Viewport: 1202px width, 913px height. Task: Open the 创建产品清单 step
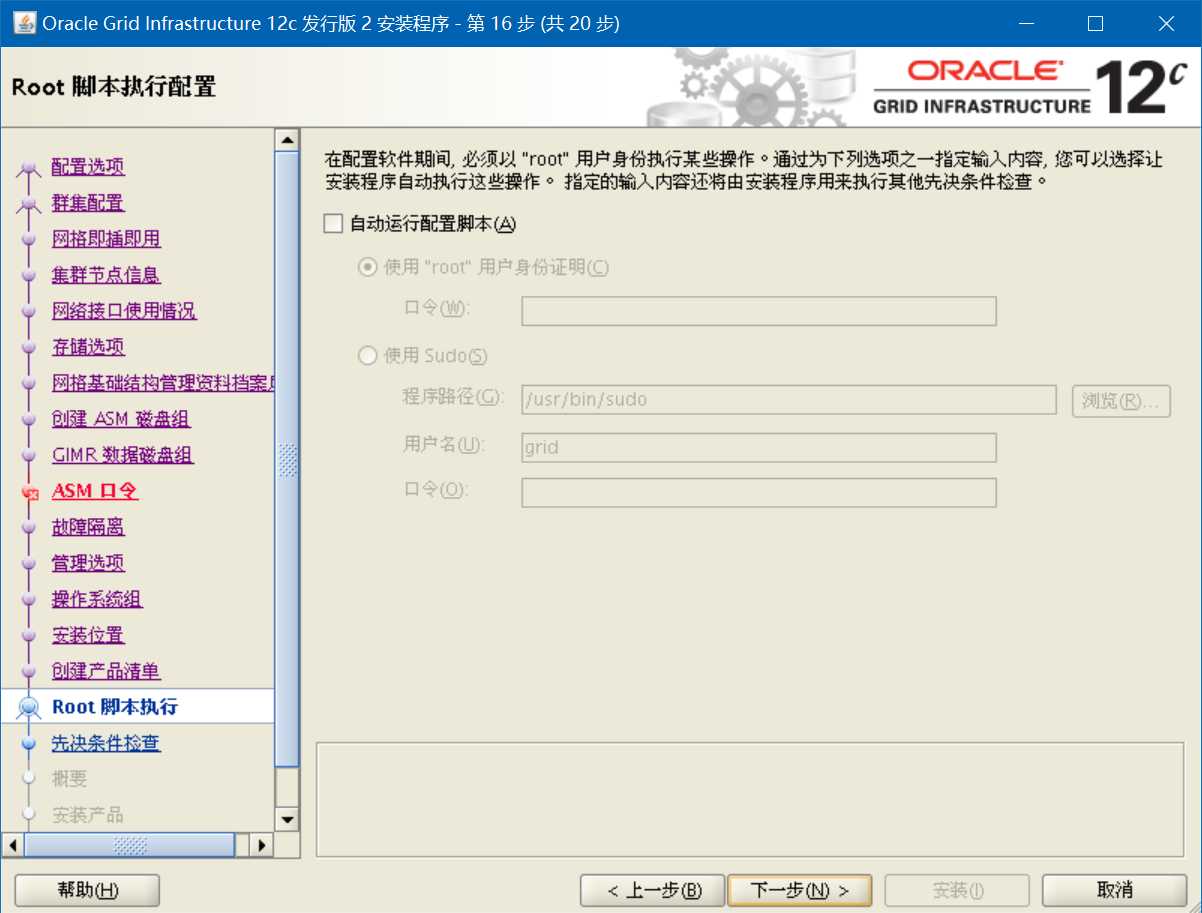click(106, 671)
